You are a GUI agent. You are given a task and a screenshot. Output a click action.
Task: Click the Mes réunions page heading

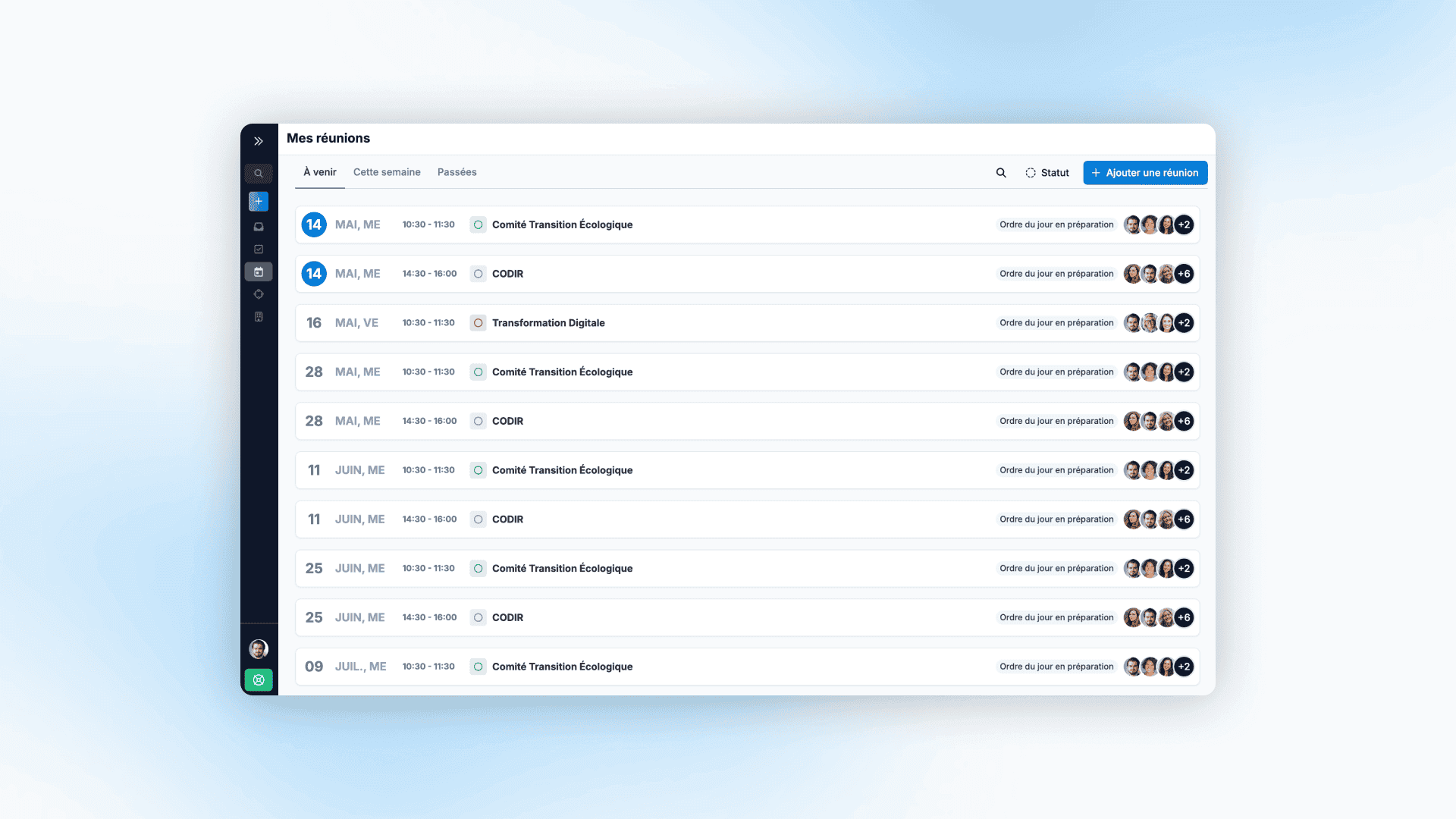pyautogui.click(x=328, y=138)
